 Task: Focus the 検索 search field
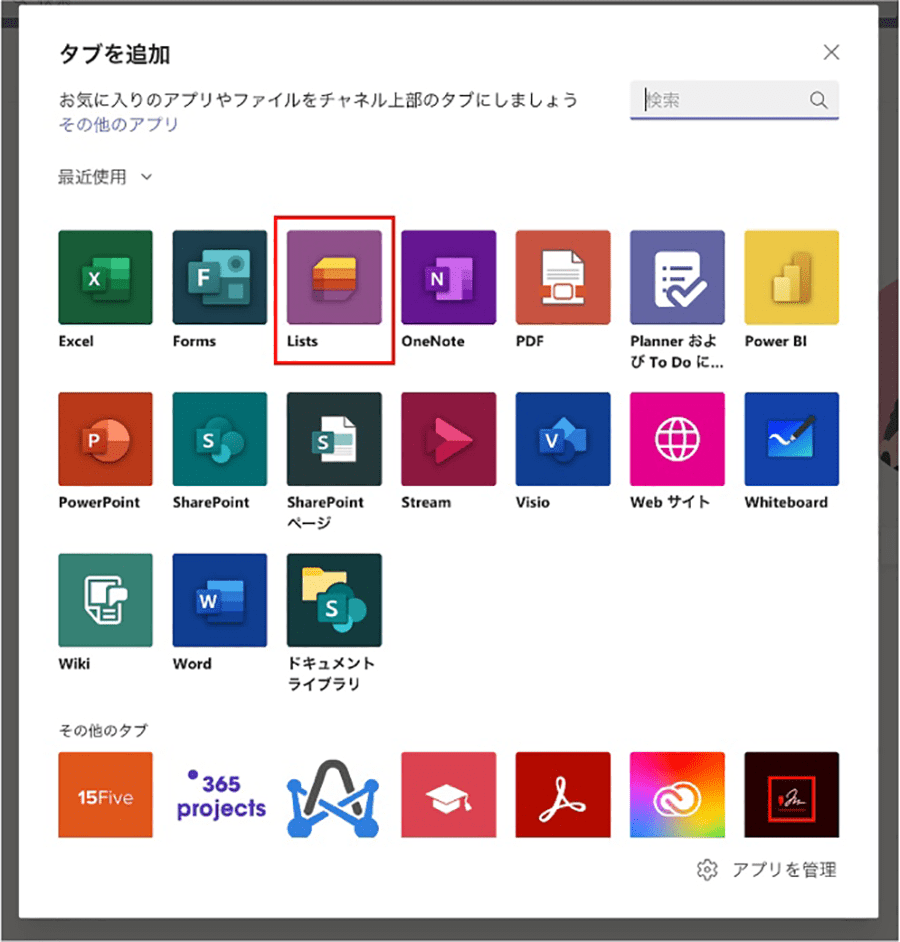coord(734,100)
